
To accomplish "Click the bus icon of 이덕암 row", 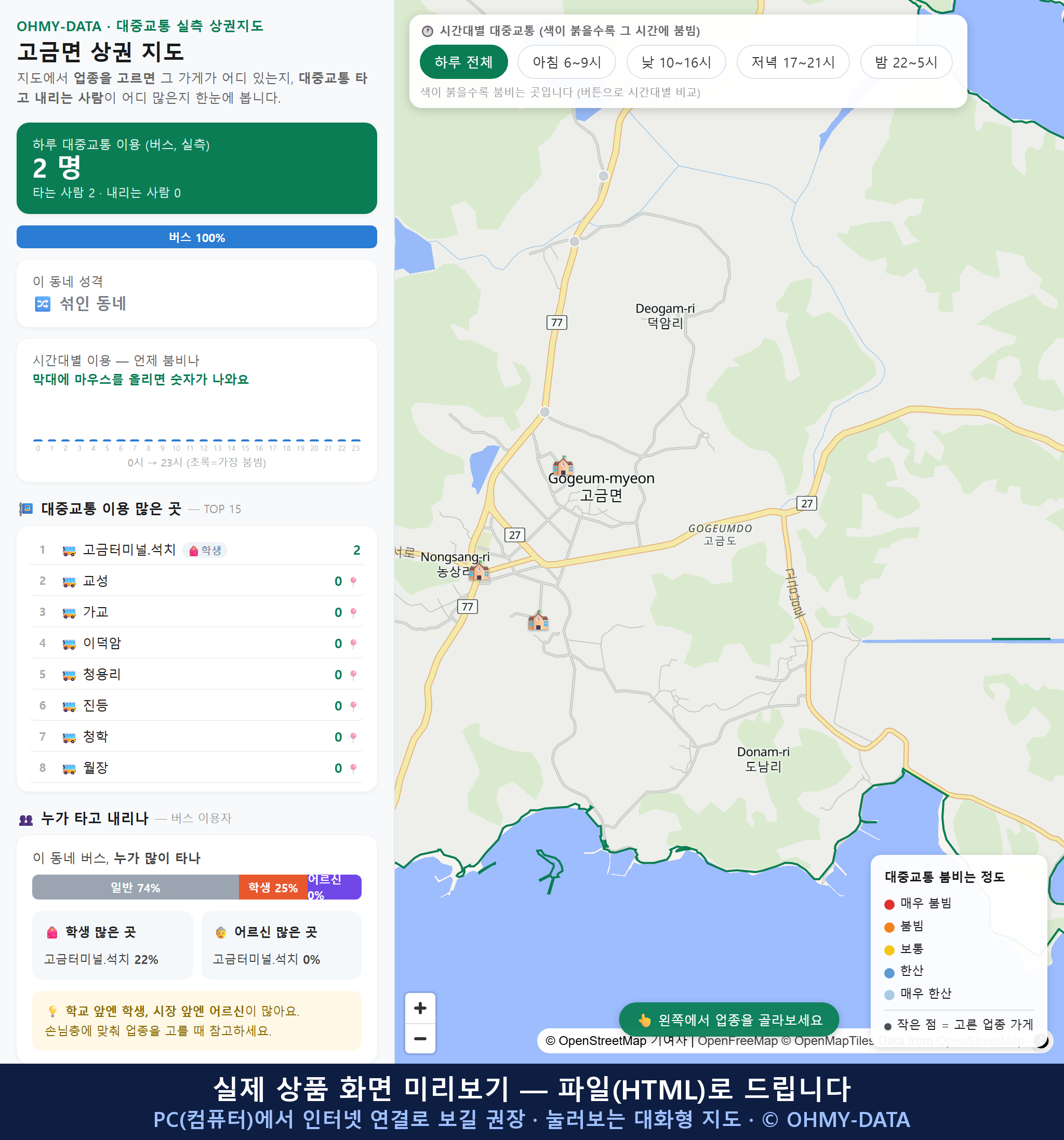I will (x=69, y=644).
